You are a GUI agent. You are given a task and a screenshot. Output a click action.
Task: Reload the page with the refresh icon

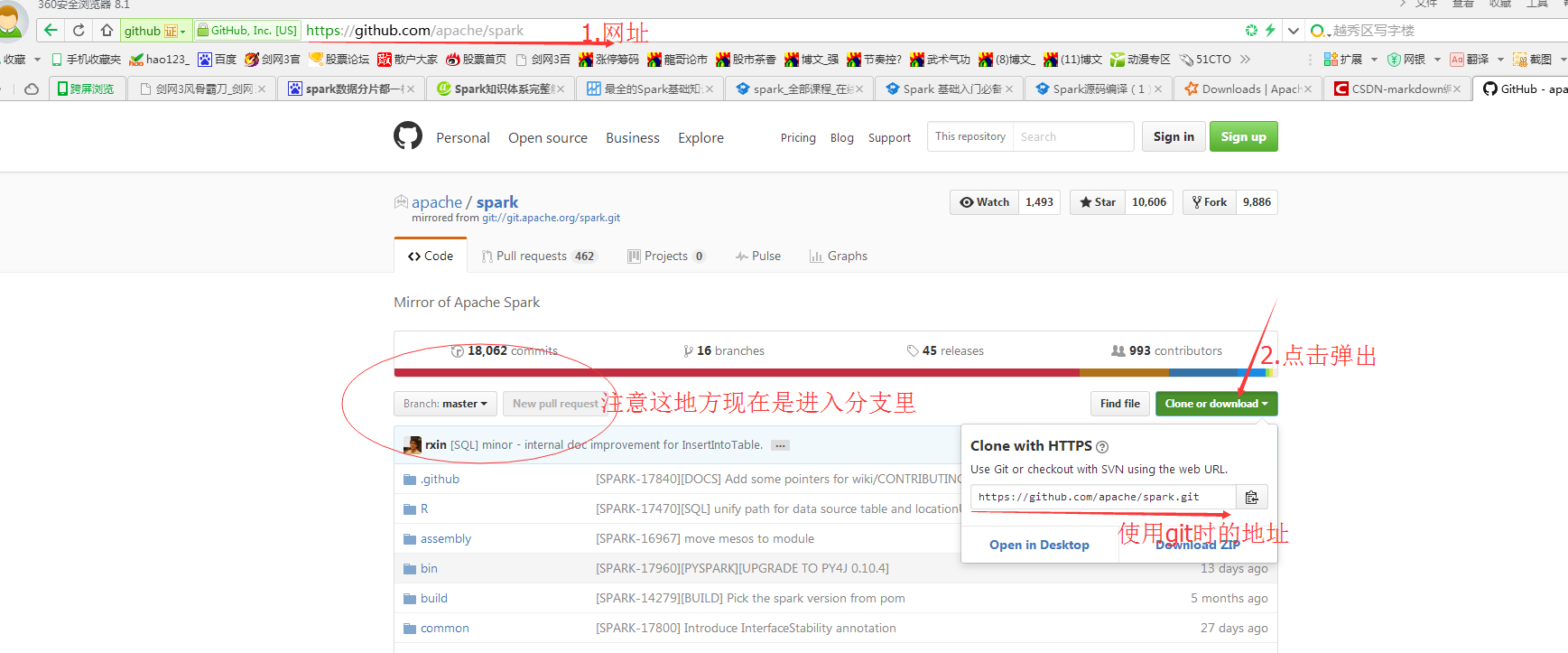click(79, 30)
